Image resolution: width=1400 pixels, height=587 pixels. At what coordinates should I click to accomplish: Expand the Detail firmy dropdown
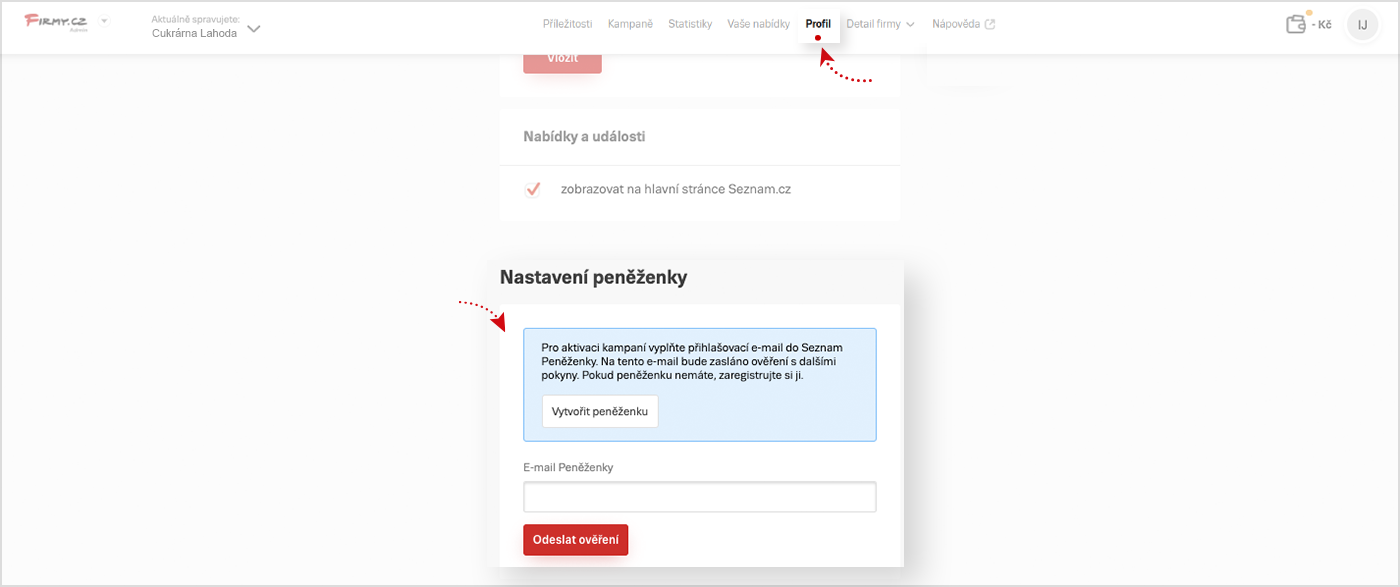880,24
